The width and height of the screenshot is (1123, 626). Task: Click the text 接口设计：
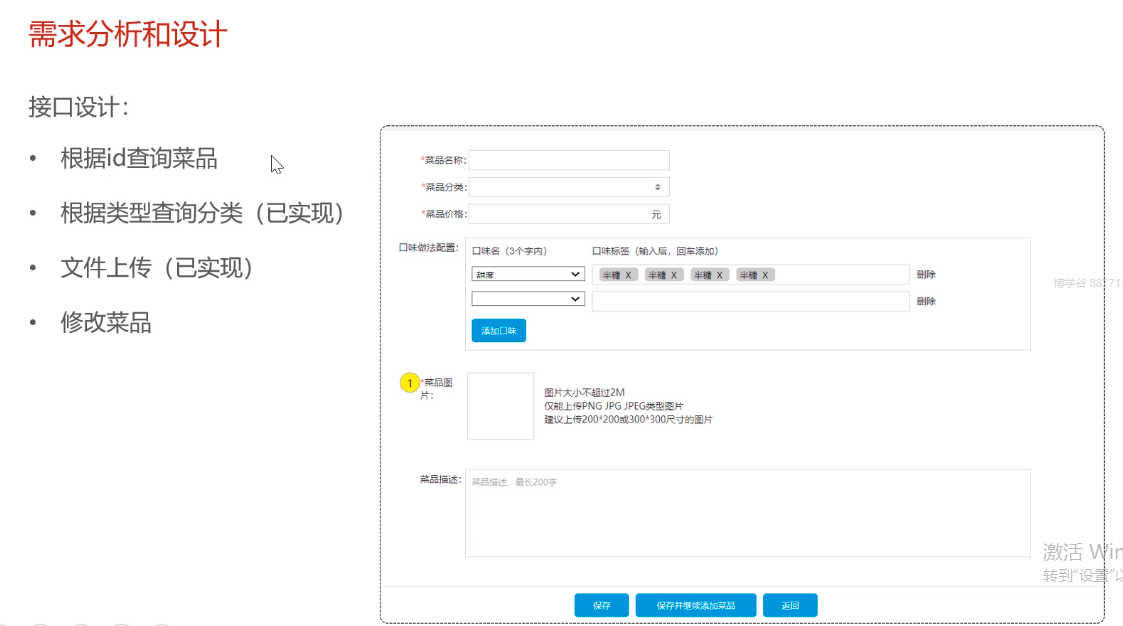tap(79, 107)
